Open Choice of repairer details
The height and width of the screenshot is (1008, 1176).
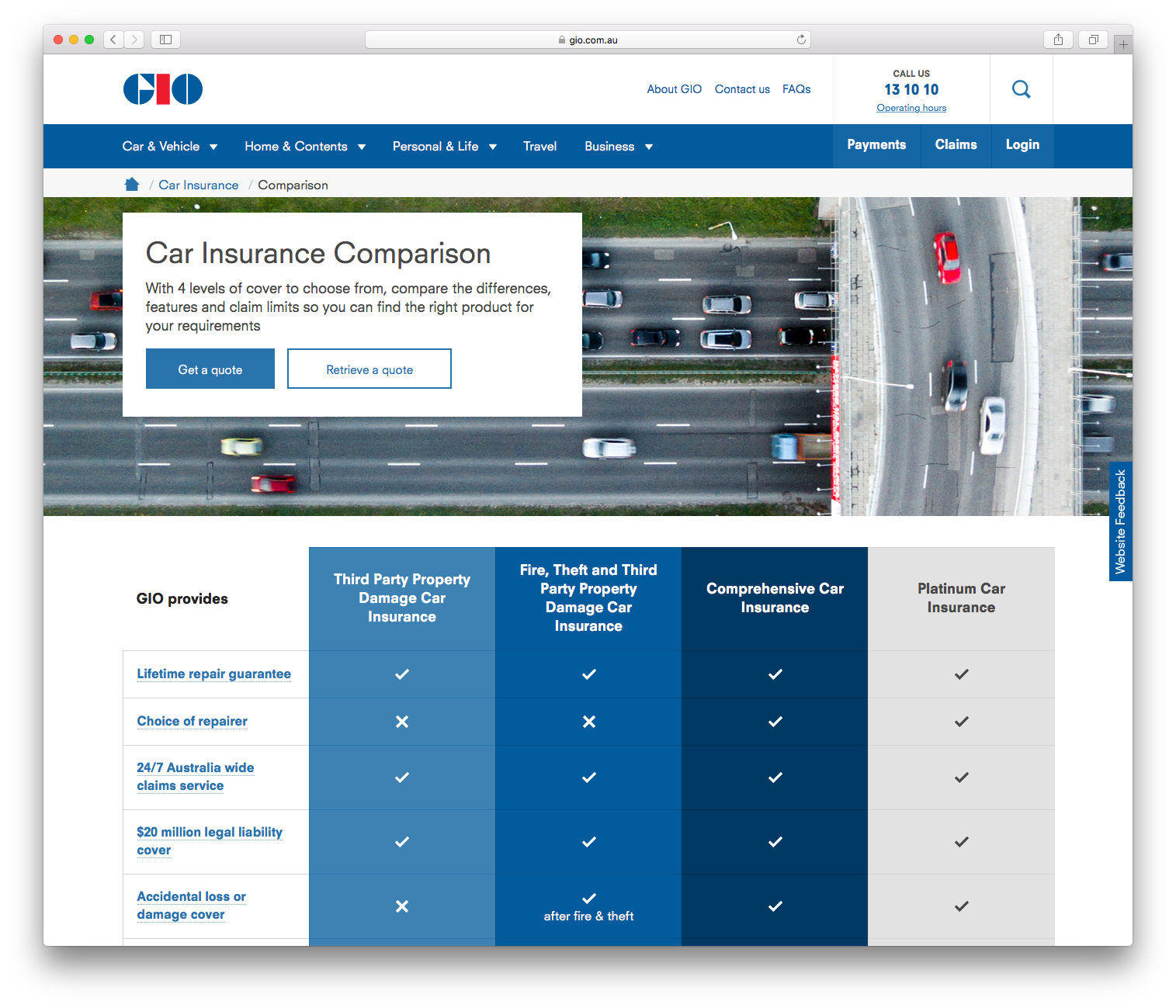(193, 721)
